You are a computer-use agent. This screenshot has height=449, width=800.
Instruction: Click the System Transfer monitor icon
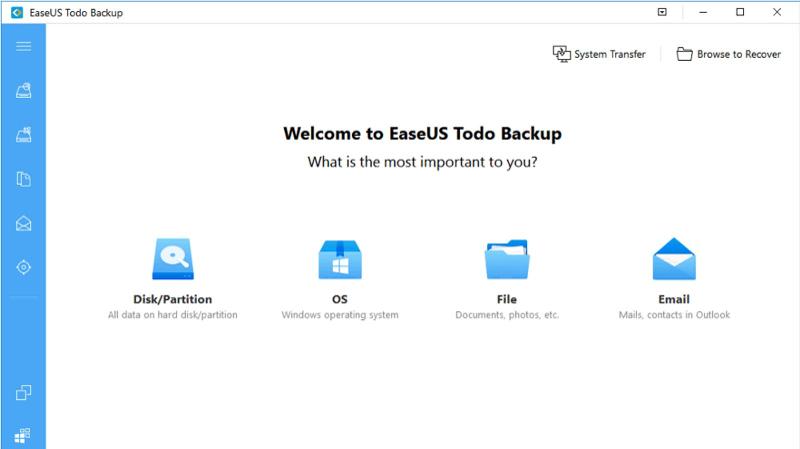[562, 54]
